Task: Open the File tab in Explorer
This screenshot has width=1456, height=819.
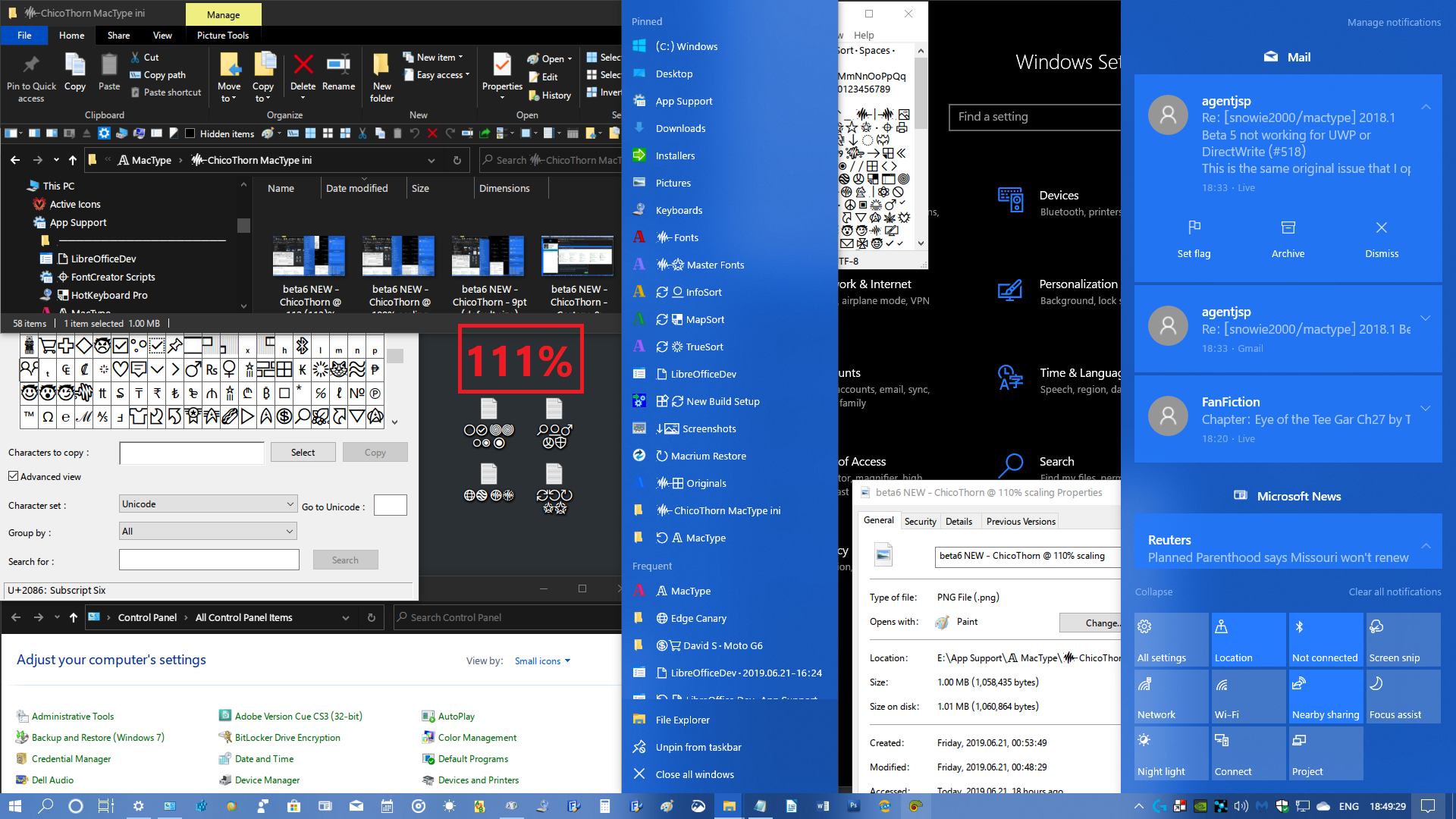Action: click(24, 35)
